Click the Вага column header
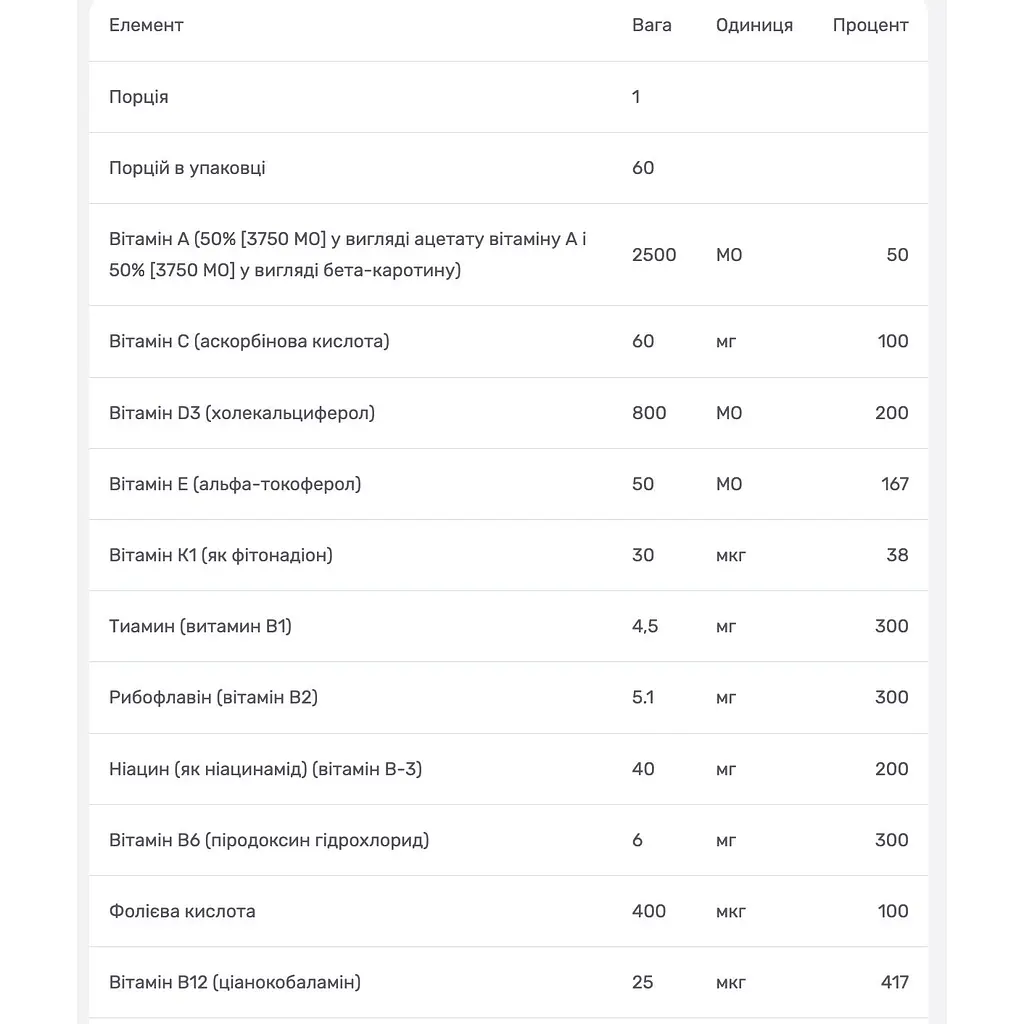Viewport: 1024px width, 1024px height. point(651,25)
